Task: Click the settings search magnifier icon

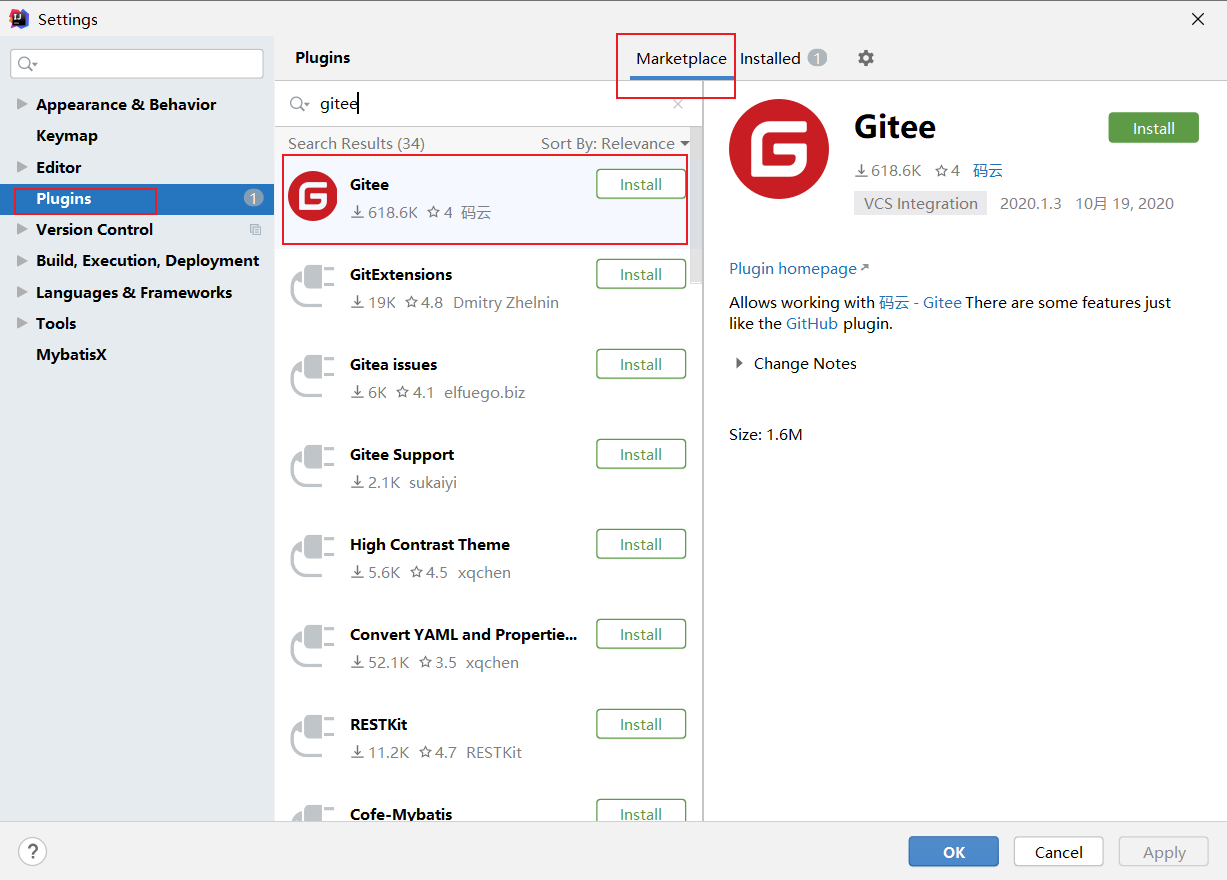Action: click(27, 64)
